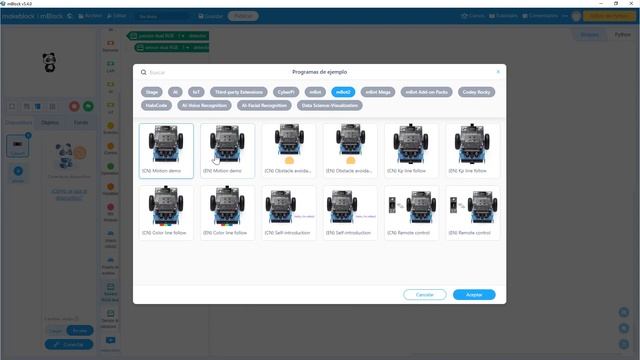Choose the (EN) Kp line follow example

point(472,151)
